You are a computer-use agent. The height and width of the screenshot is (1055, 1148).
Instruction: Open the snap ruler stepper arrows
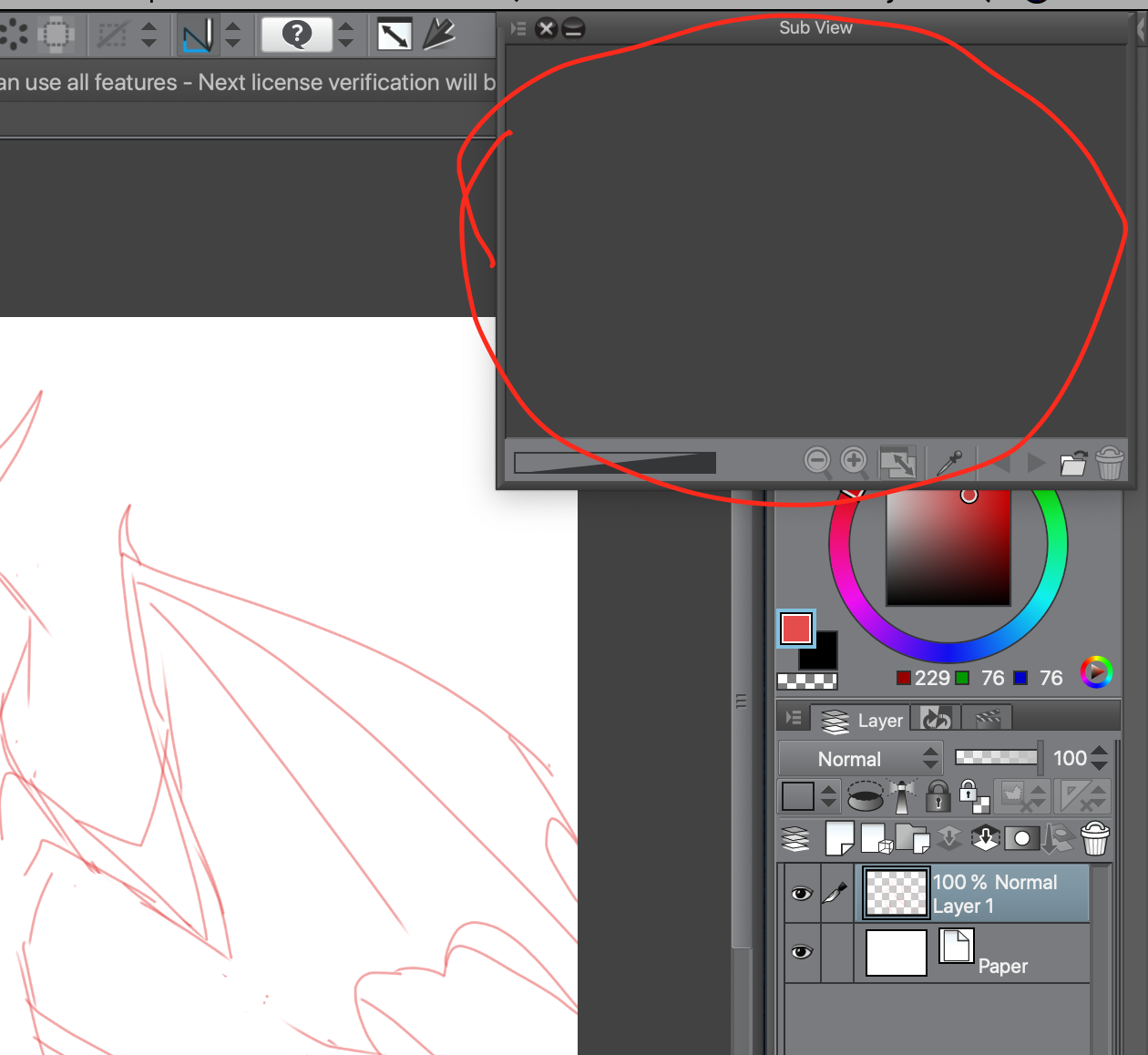coord(233,35)
